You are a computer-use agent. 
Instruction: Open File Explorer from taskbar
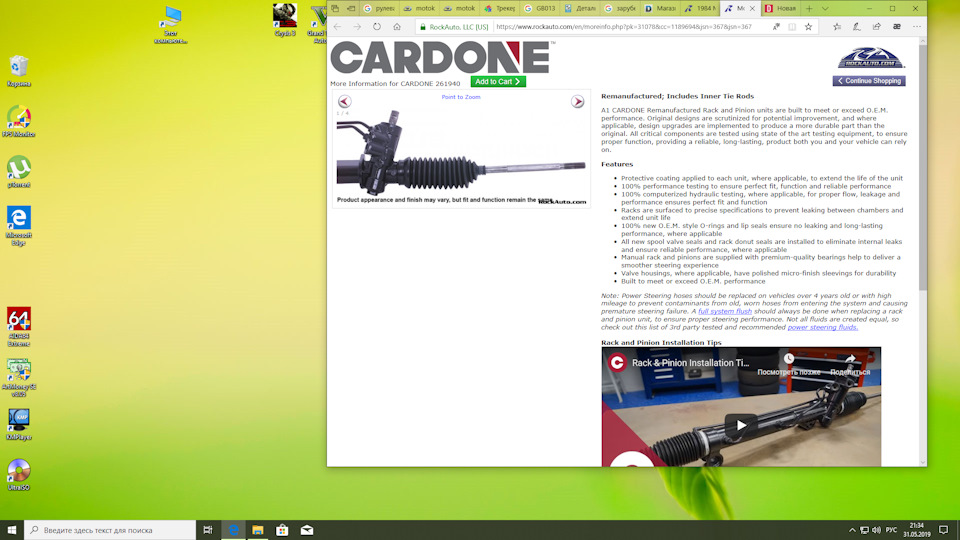(258, 530)
